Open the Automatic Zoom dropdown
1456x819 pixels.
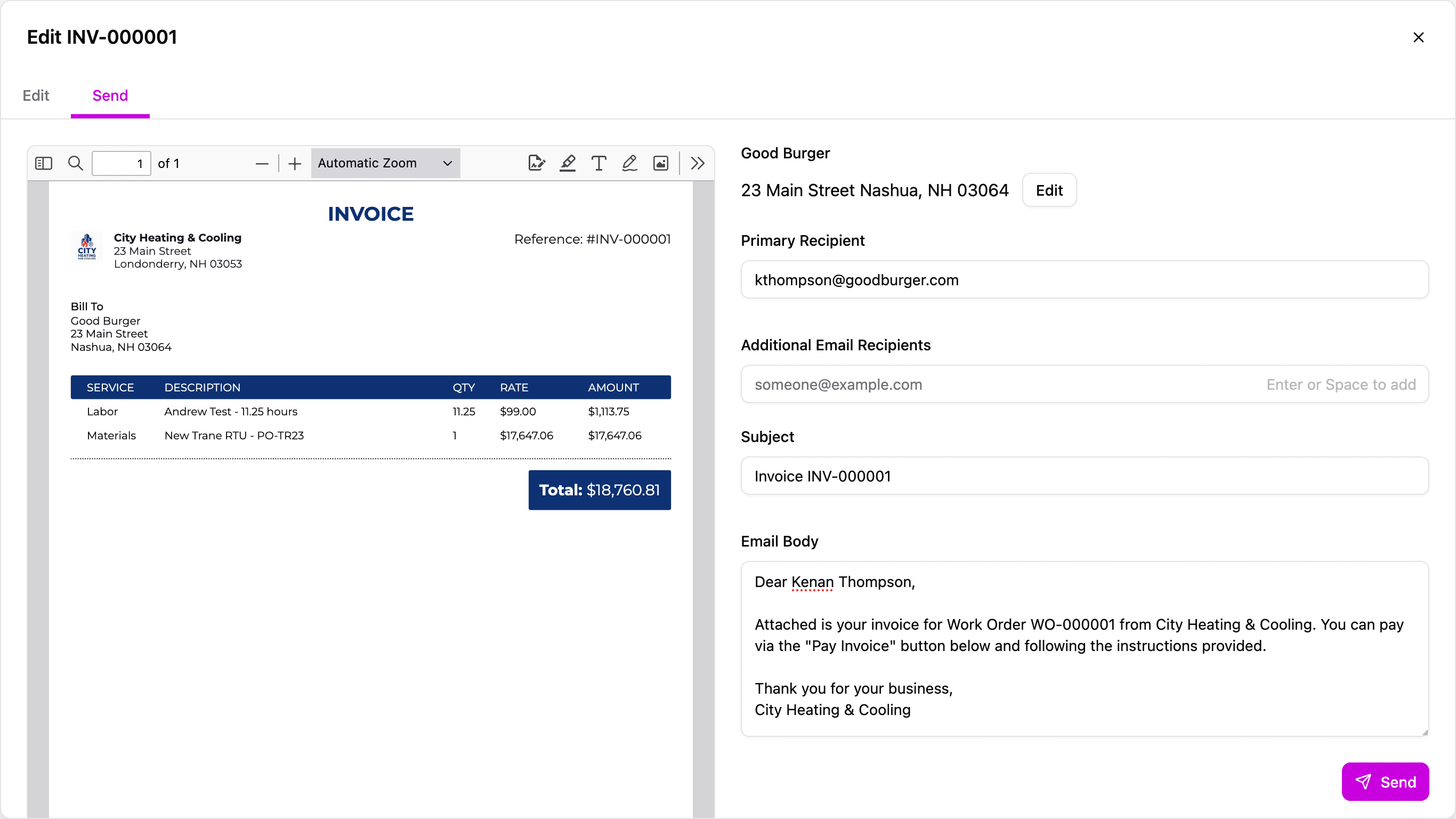[x=385, y=164]
